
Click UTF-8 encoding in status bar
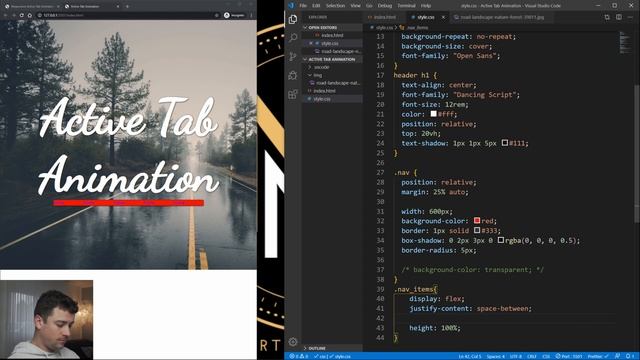click(x=516, y=356)
